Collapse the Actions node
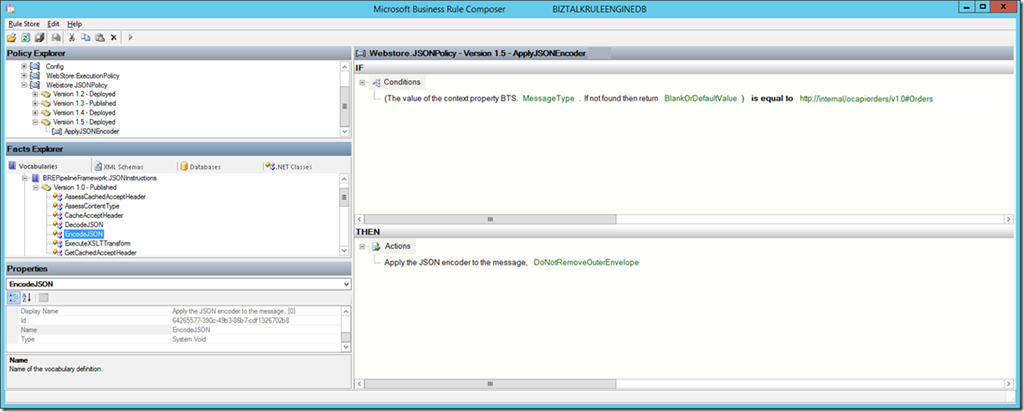1024x412 pixels. [362, 246]
